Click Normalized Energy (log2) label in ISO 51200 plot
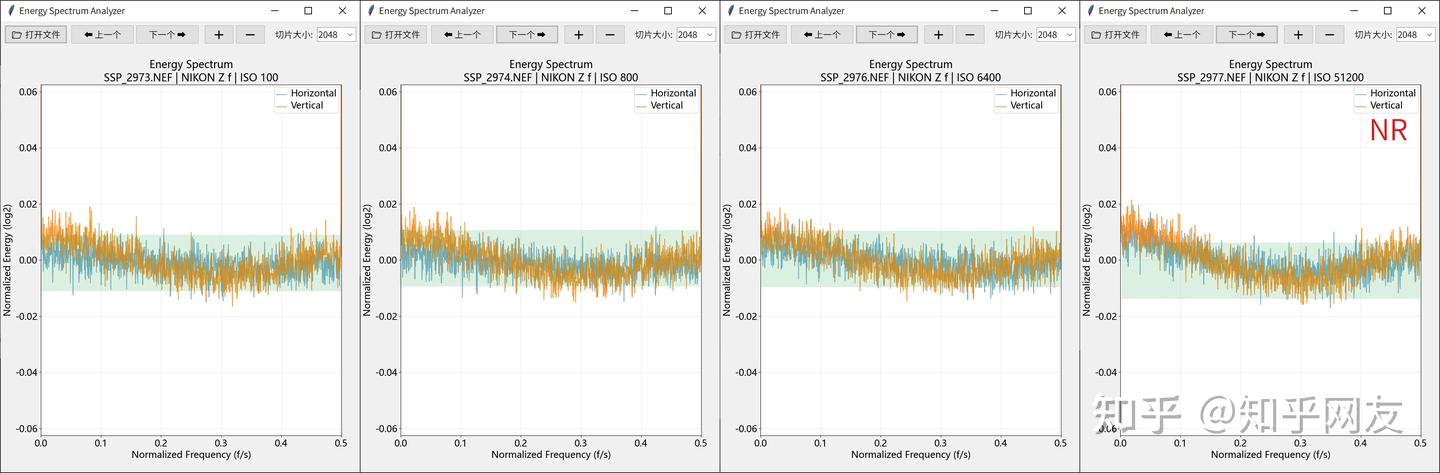This screenshot has width=1440, height=473. [1087, 260]
